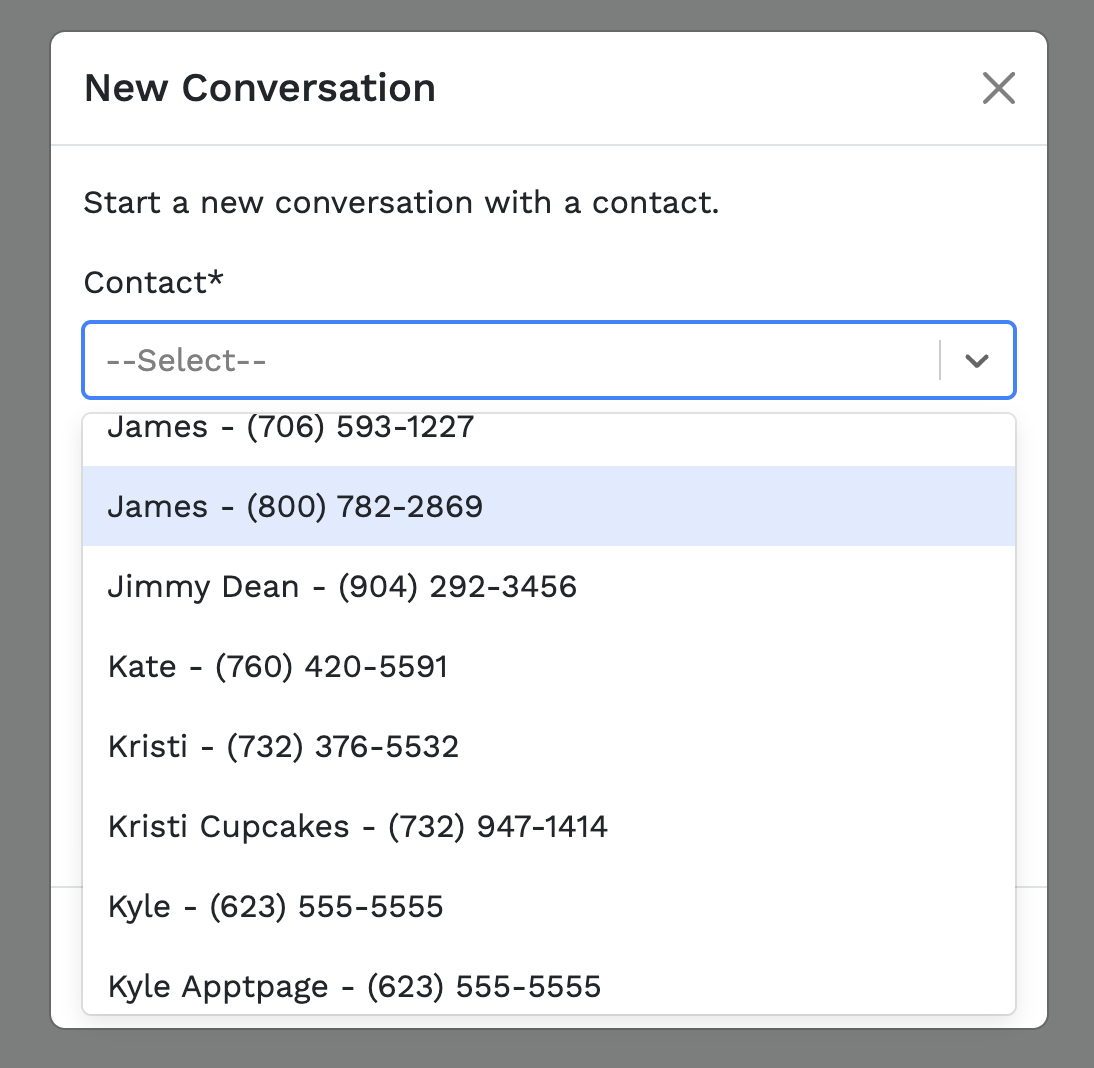
Task: Pick Kyle - (623) 555-5555 entry
Action: (x=548, y=907)
